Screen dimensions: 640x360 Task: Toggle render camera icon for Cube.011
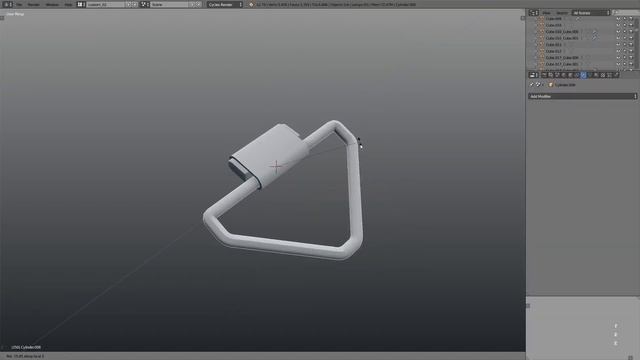click(x=631, y=44)
